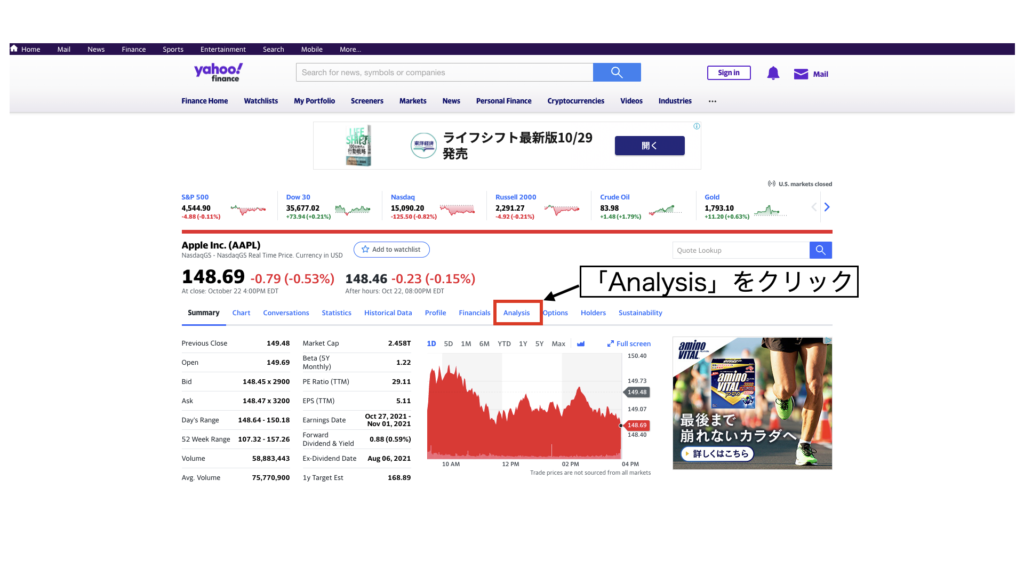The height and width of the screenshot is (576, 1024).
Task: Select the 6M chart range
Action: (484, 344)
